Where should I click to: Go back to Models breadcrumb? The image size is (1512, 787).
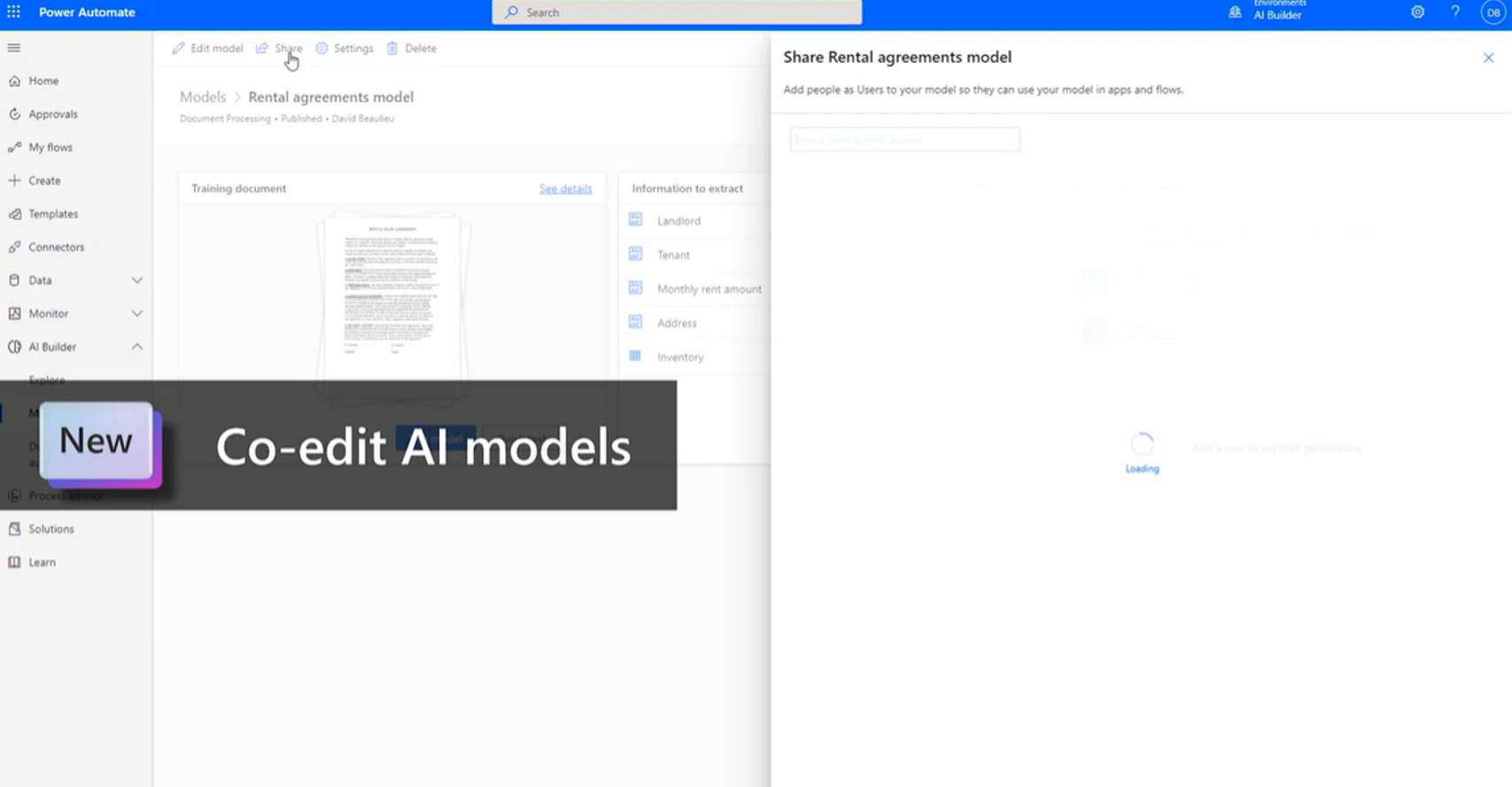[203, 97]
